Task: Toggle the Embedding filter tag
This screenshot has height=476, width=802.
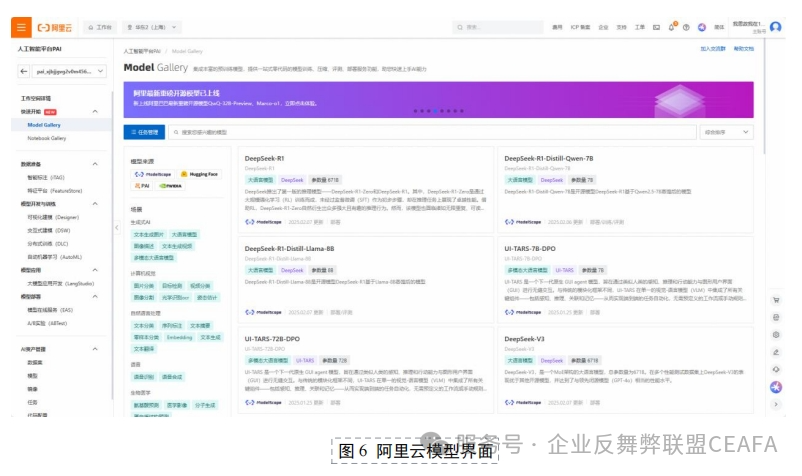Action: [x=180, y=337]
